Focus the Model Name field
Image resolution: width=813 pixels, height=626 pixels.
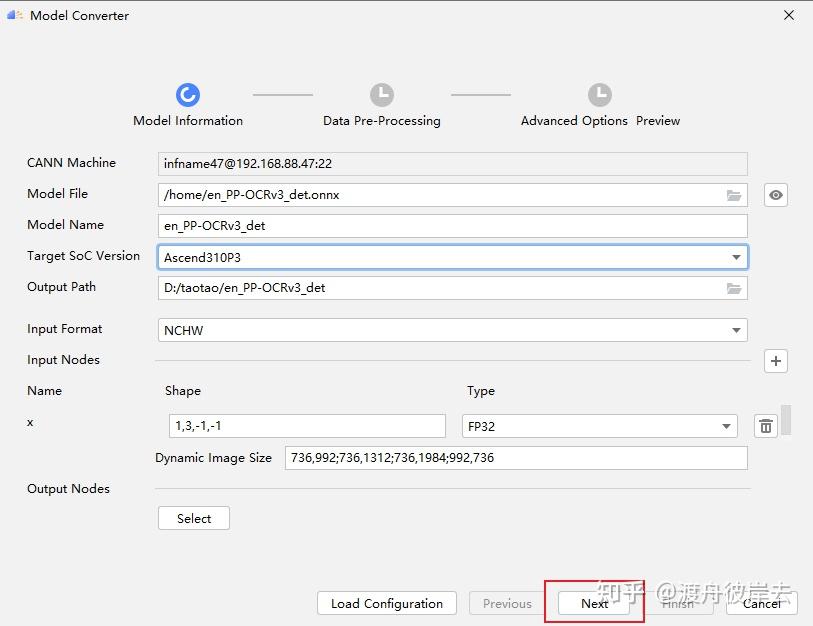[453, 226]
